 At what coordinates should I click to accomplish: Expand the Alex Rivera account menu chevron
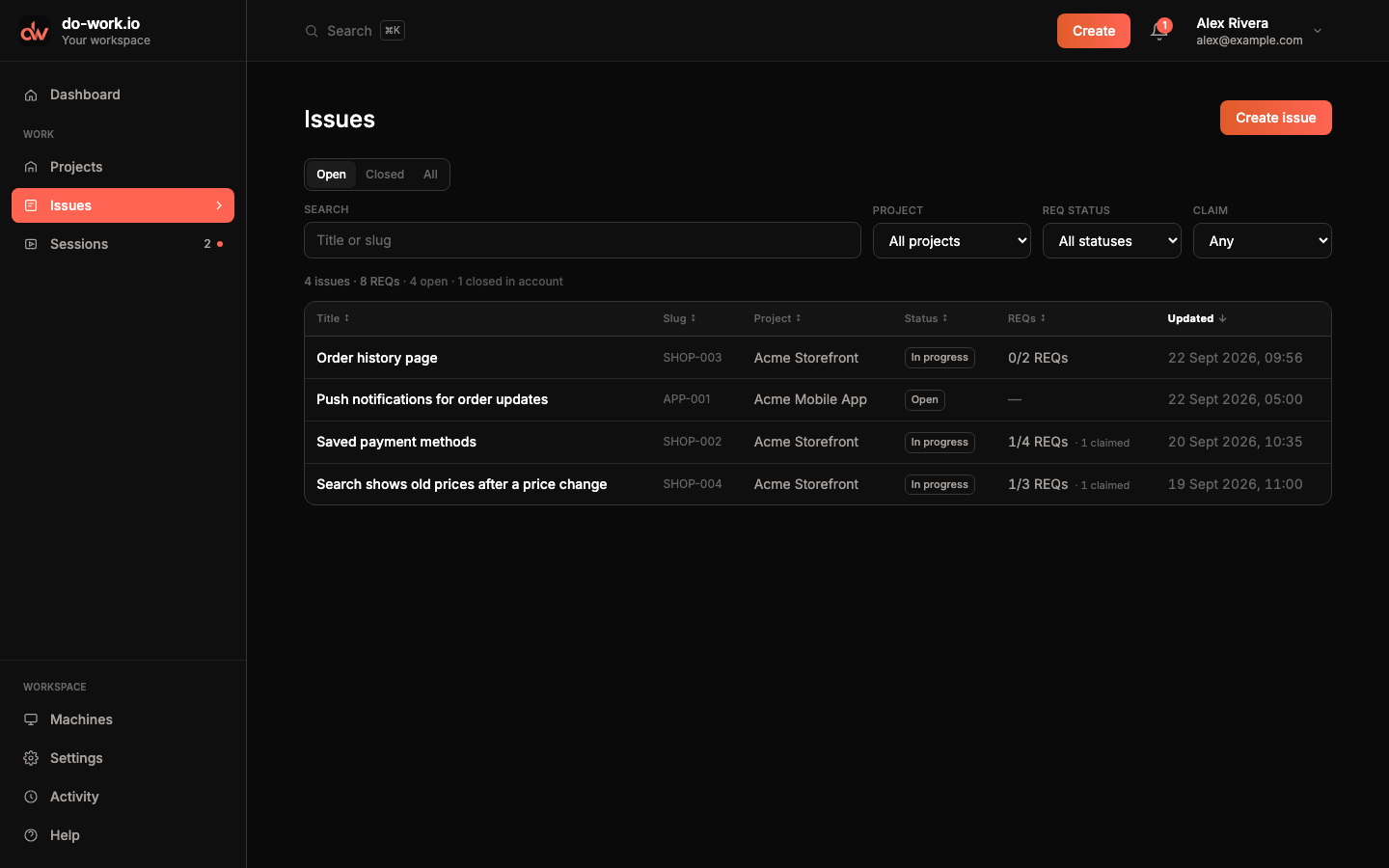point(1318,31)
